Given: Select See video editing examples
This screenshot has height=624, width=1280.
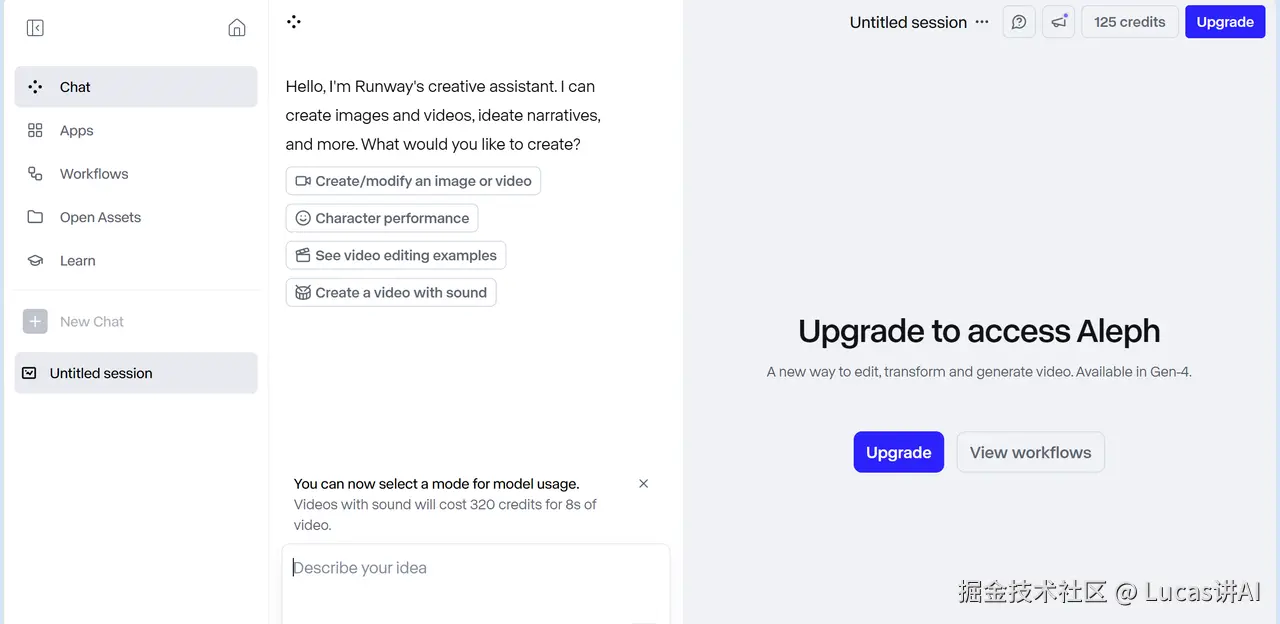Looking at the screenshot, I should tap(396, 255).
